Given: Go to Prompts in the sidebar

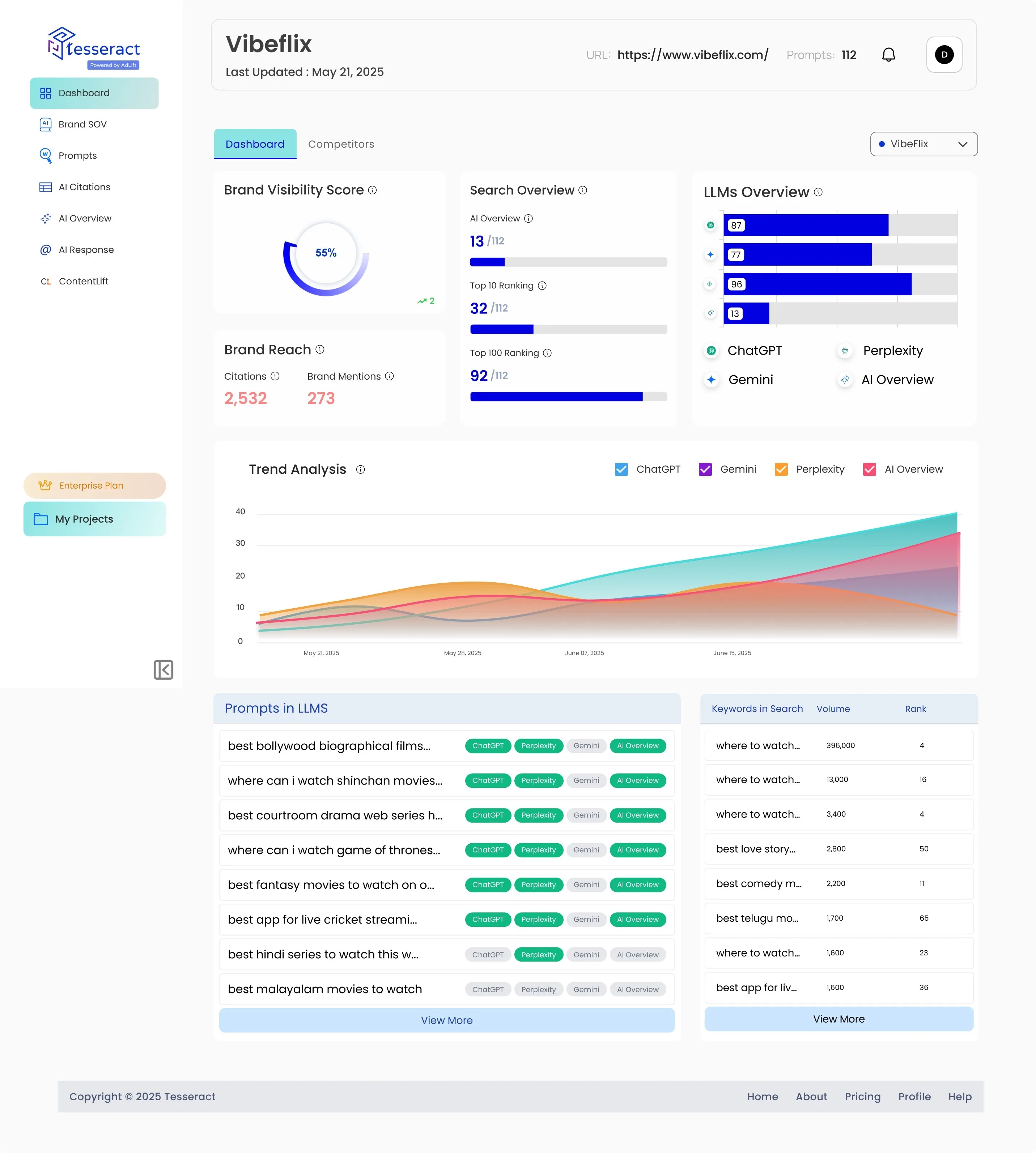Looking at the screenshot, I should [68, 156].
